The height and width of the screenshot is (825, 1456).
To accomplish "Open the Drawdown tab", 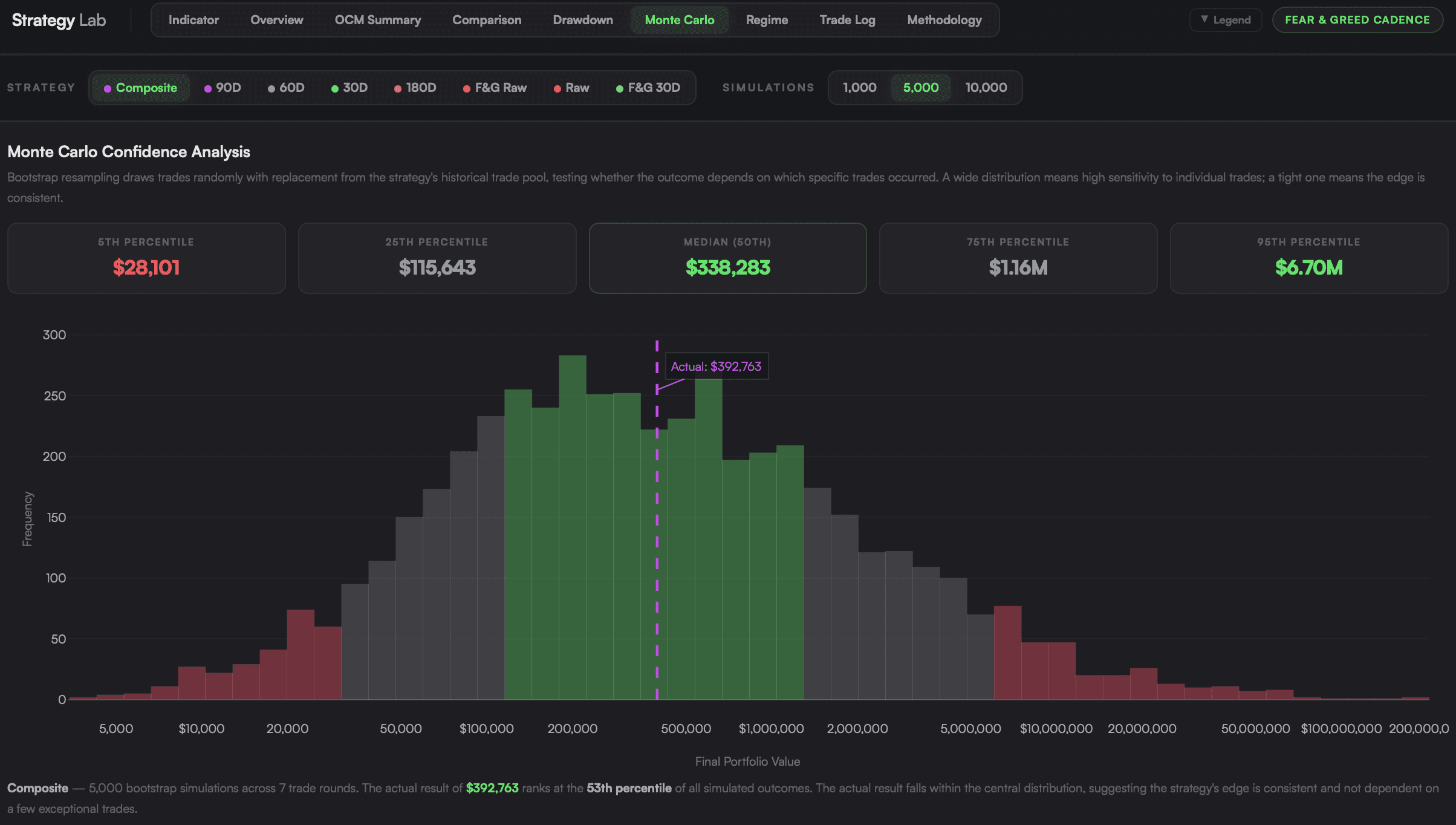I will coord(583,20).
